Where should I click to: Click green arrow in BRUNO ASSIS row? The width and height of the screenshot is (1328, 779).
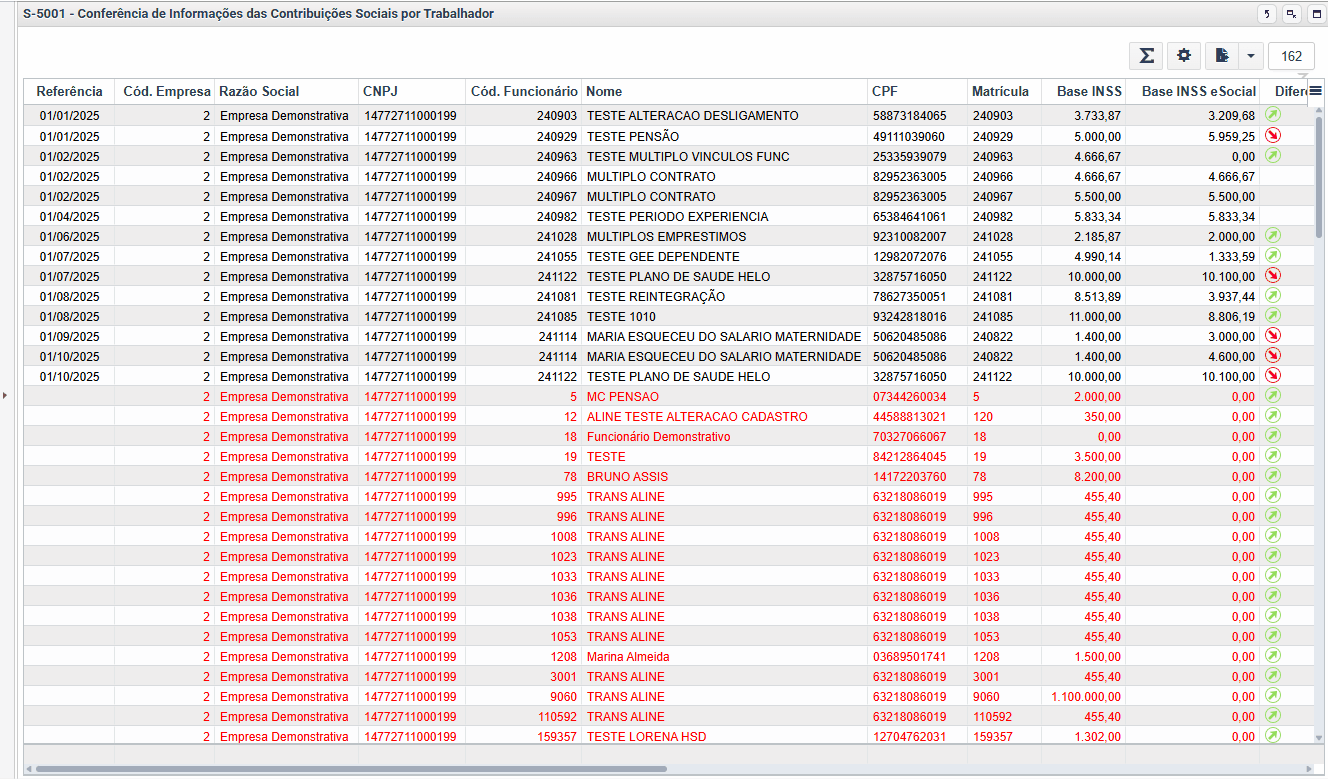point(1273,475)
